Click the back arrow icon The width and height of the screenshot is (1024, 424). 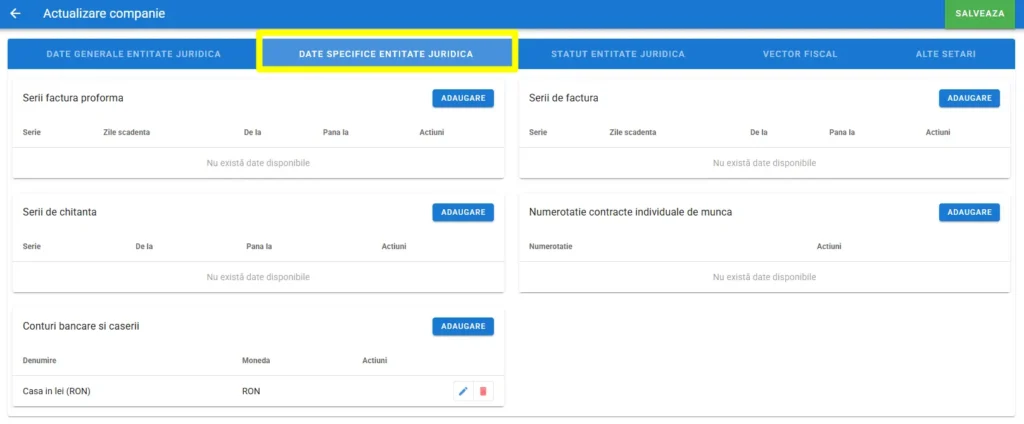click(x=15, y=14)
